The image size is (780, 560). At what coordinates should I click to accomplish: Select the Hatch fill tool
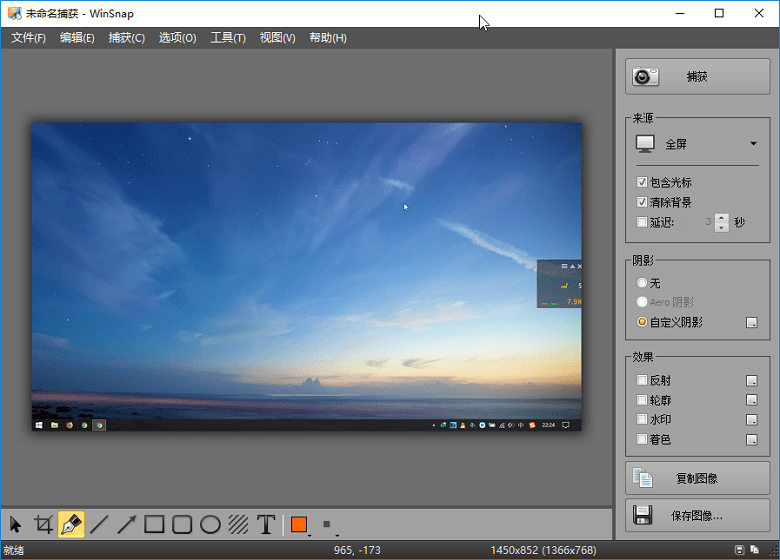pos(238,524)
